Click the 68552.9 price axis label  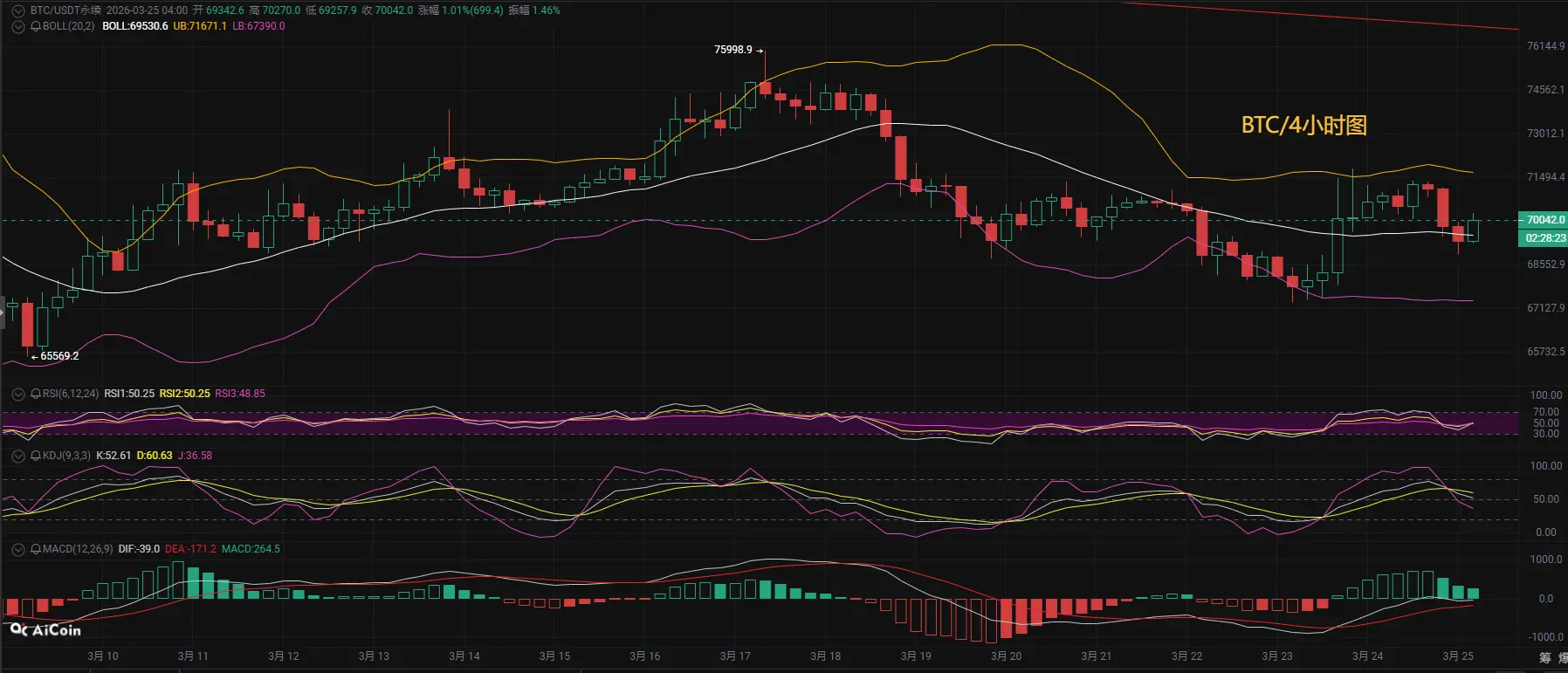(x=1545, y=264)
